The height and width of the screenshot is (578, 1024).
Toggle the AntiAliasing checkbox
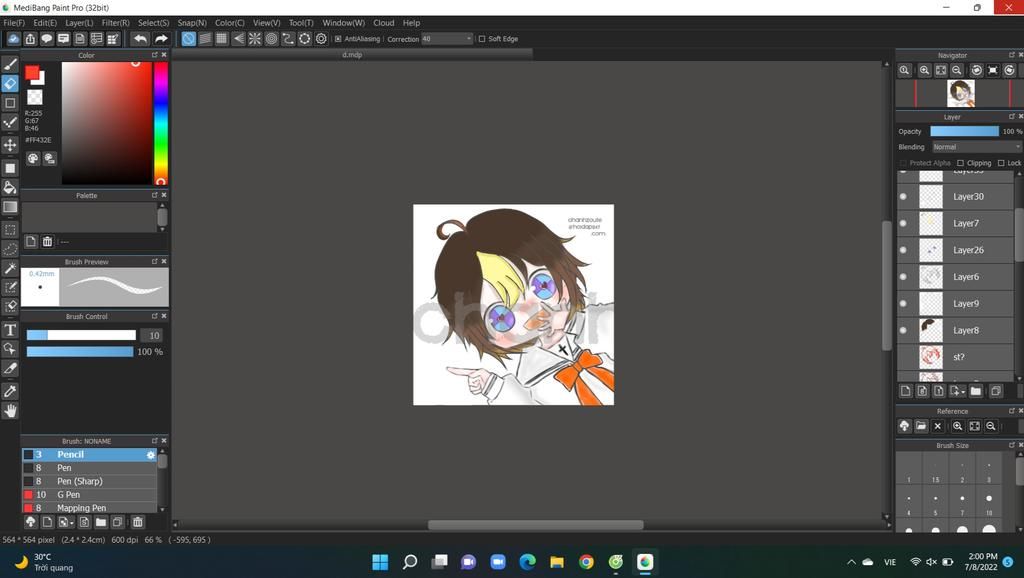tap(338, 39)
